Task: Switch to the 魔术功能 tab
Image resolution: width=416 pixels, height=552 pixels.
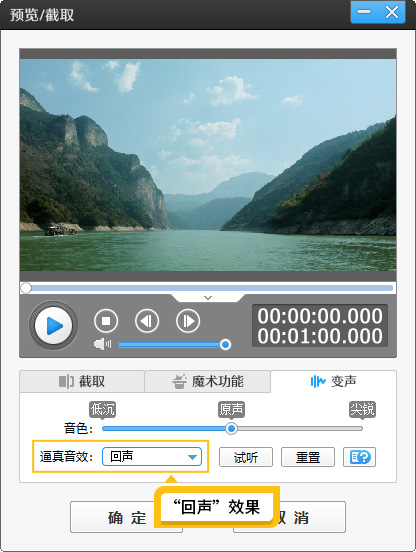Action: tap(207, 381)
